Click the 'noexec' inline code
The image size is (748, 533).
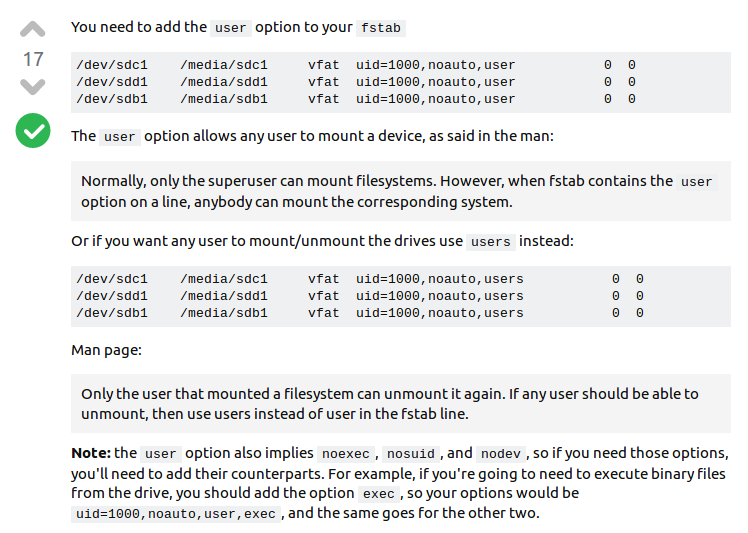346,454
